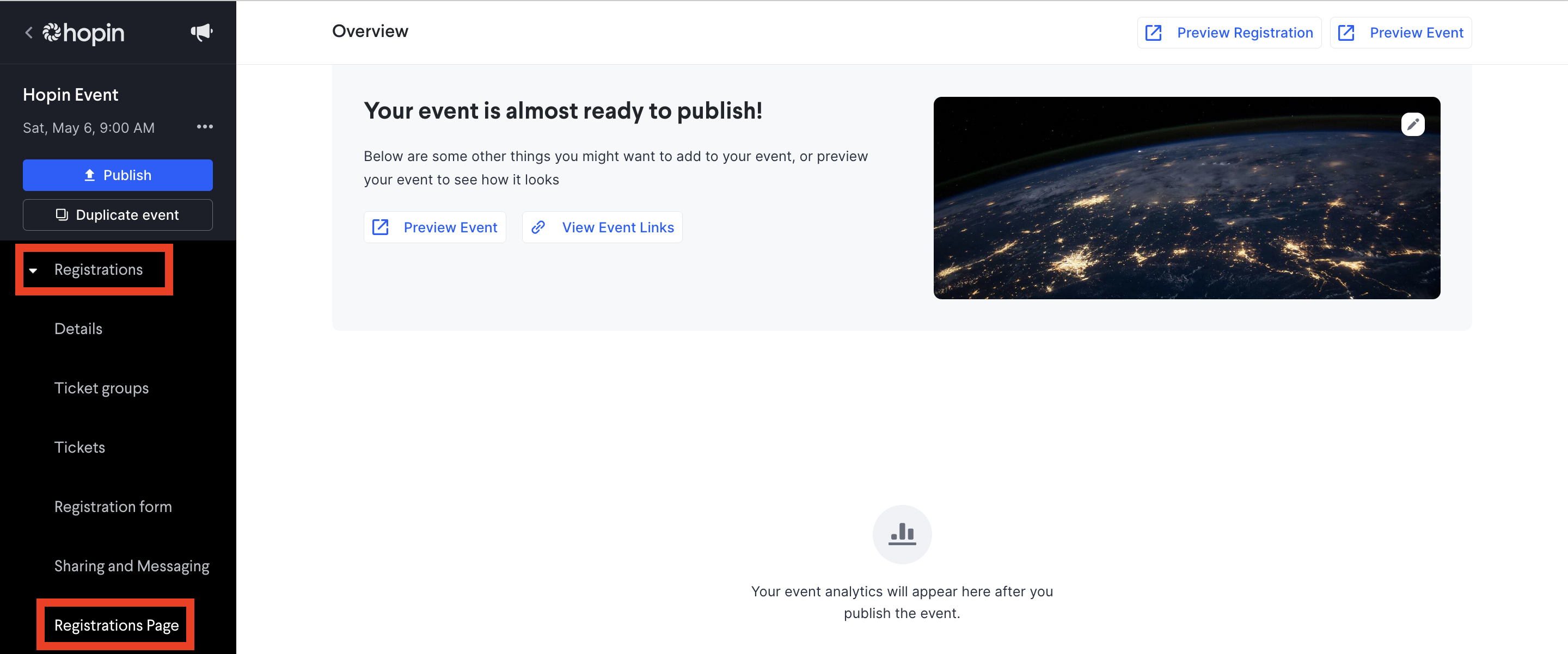Open Sharing and Messaging in the sidebar
Viewport: 1568px width, 654px height.
pos(131,566)
